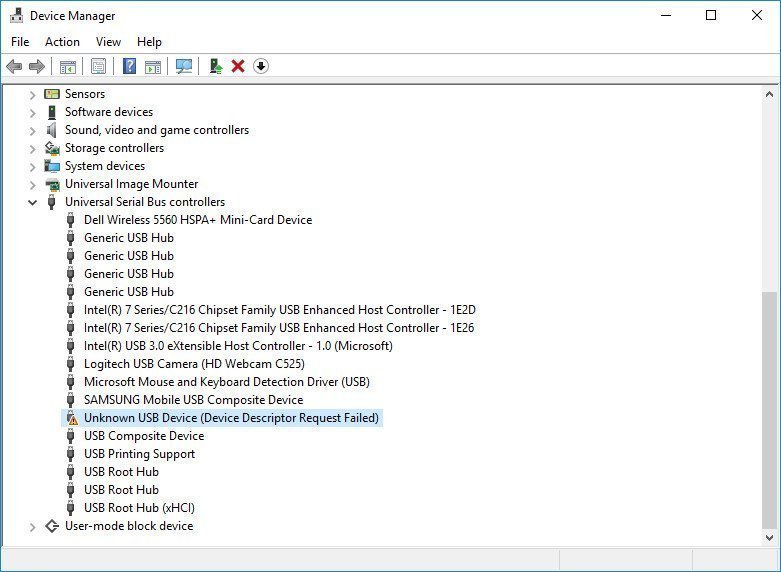
Task: Open the File menu
Action: point(20,42)
